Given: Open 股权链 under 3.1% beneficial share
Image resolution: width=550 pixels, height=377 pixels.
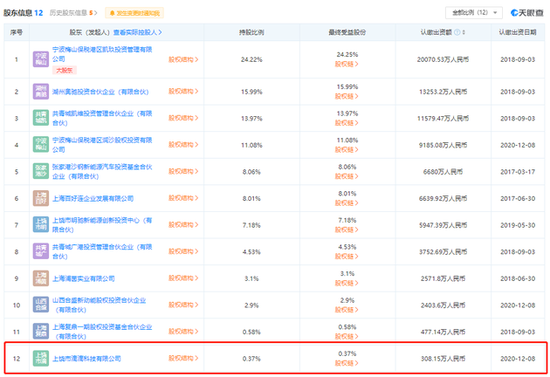Looking at the screenshot, I should [x=347, y=283].
